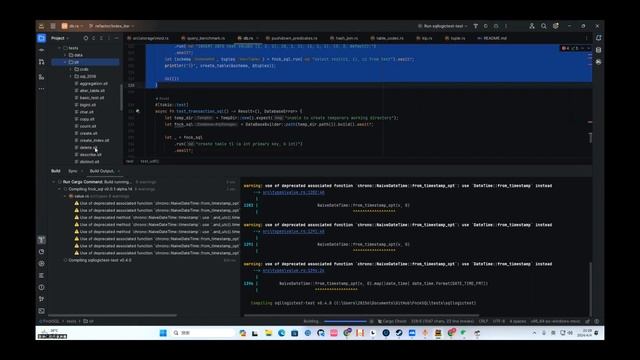This screenshot has width=640, height=360.
Task: Click the Cargo Check status bar widget
Action: point(392,321)
